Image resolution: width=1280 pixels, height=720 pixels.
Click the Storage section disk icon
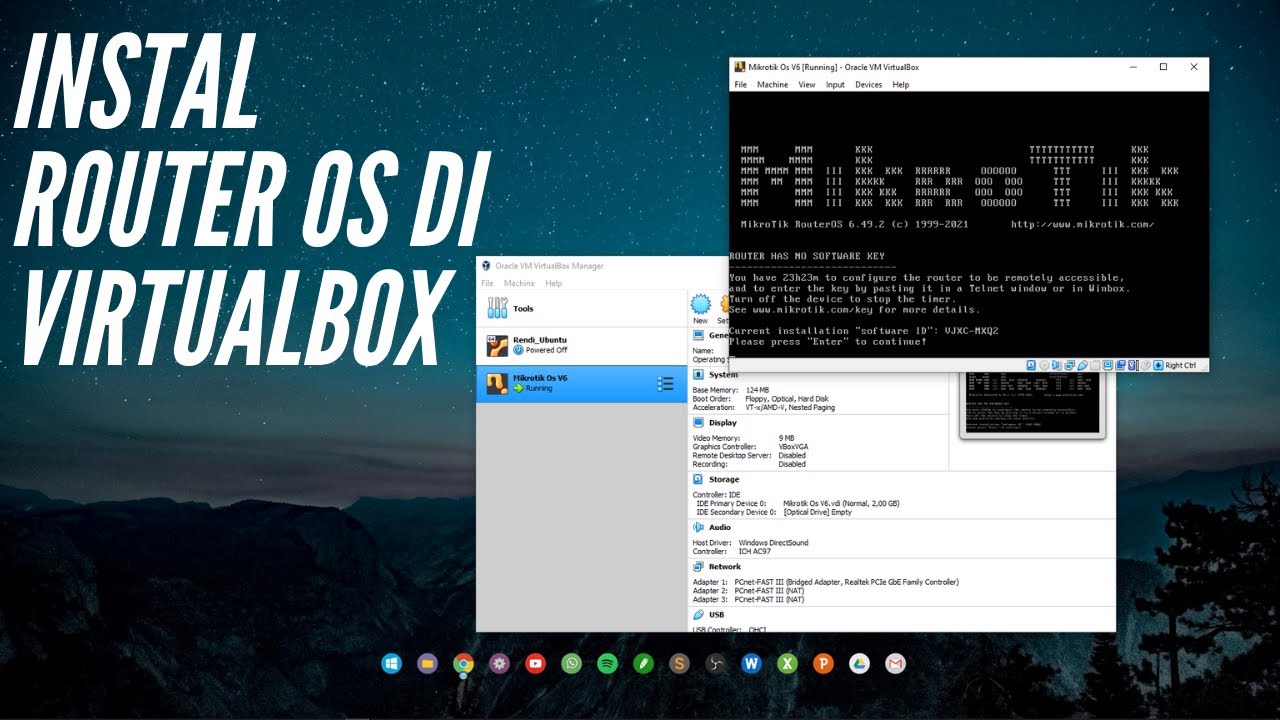point(698,480)
